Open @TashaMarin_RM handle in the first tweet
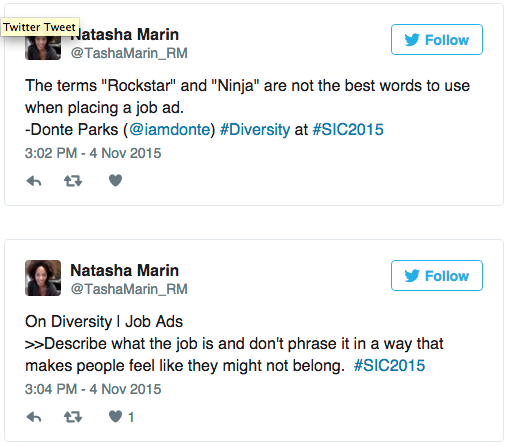The height and width of the screenshot is (446, 509). (x=129, y=53)
